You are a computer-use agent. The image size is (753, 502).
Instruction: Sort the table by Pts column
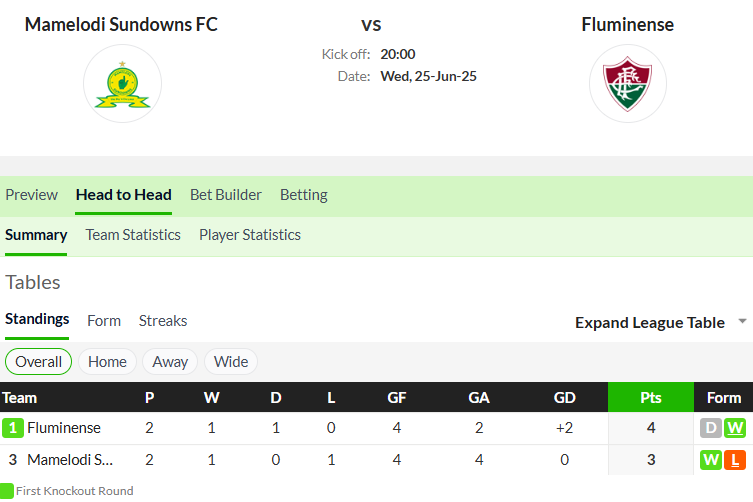[651, 397]
